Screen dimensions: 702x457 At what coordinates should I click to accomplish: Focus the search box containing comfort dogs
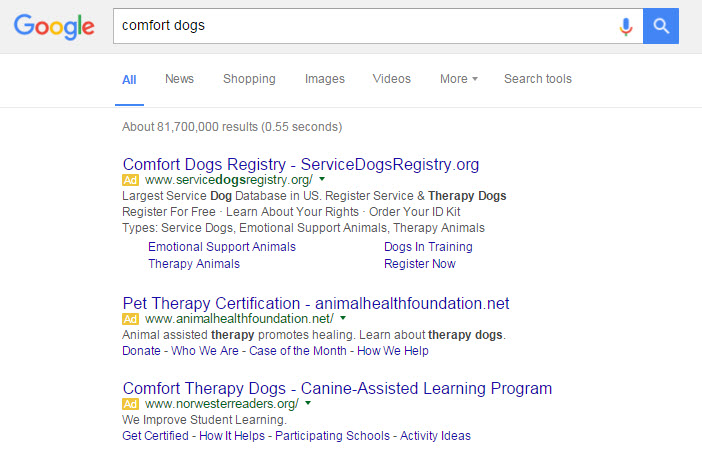[378, 26]
